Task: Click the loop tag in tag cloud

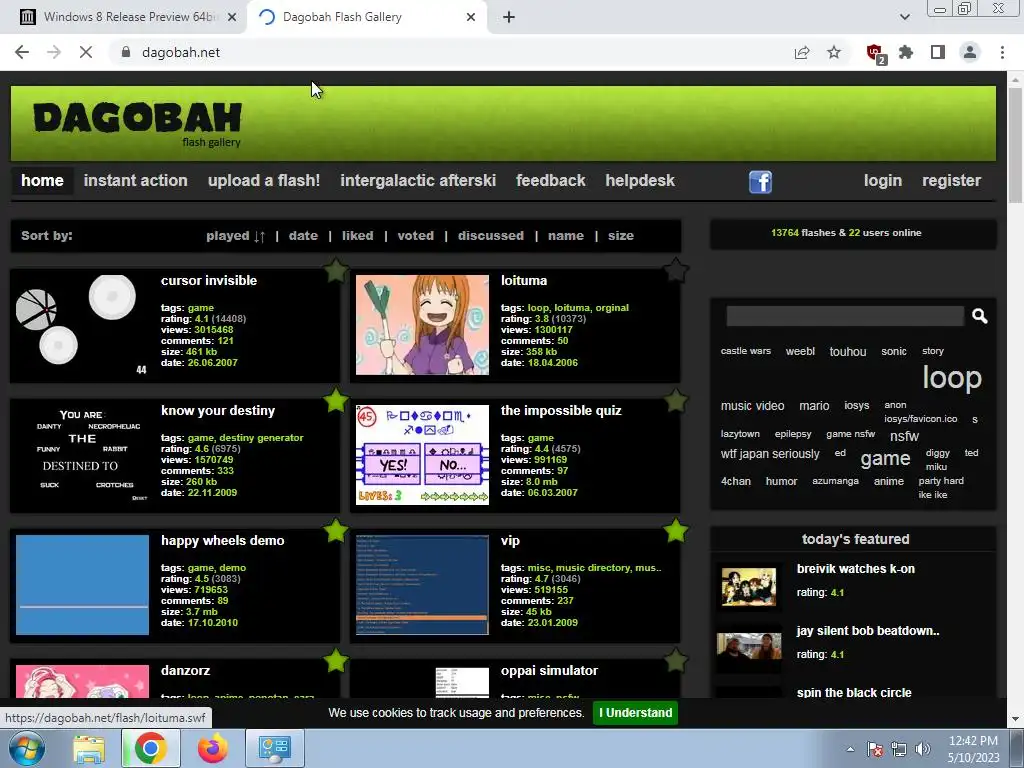Action: click(x=952, y=377)
